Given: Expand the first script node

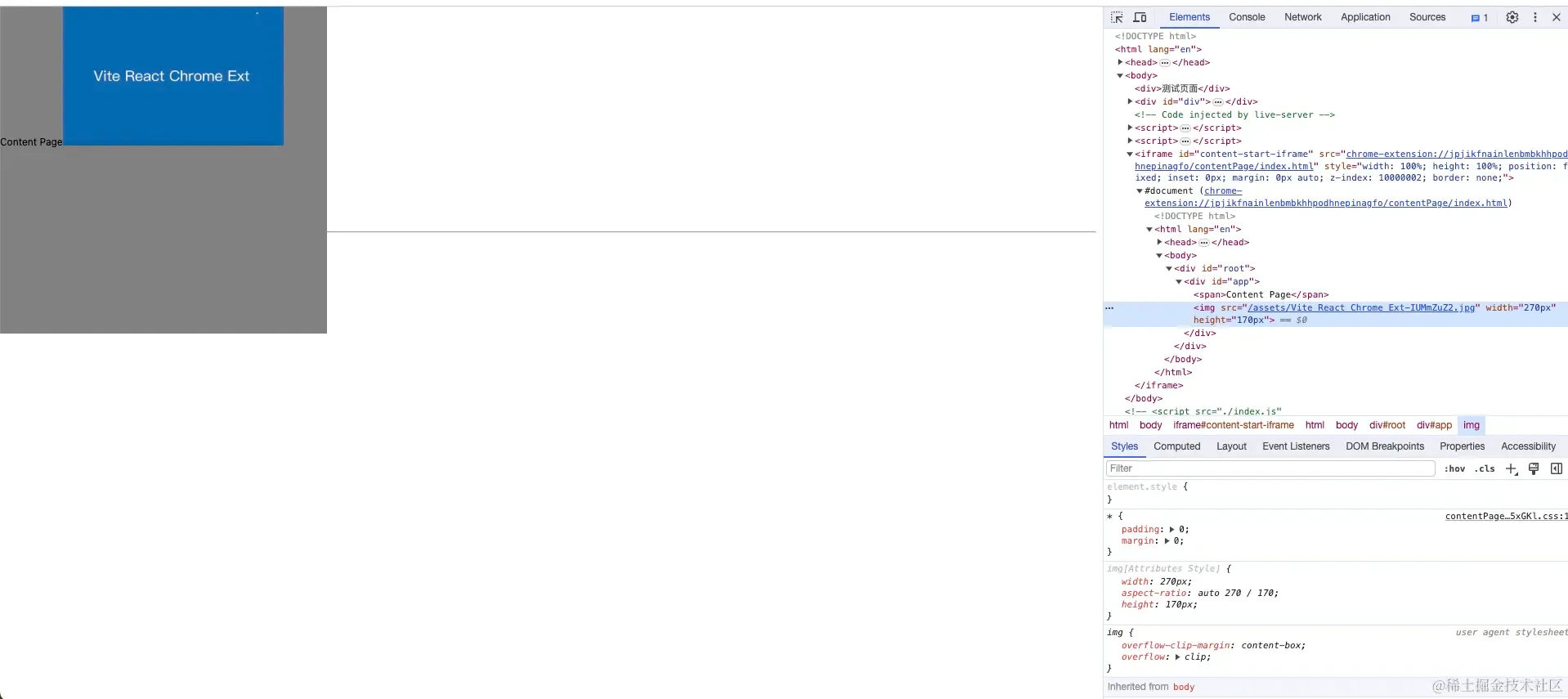Looking at the screenshot, I should coord(1130,128).
